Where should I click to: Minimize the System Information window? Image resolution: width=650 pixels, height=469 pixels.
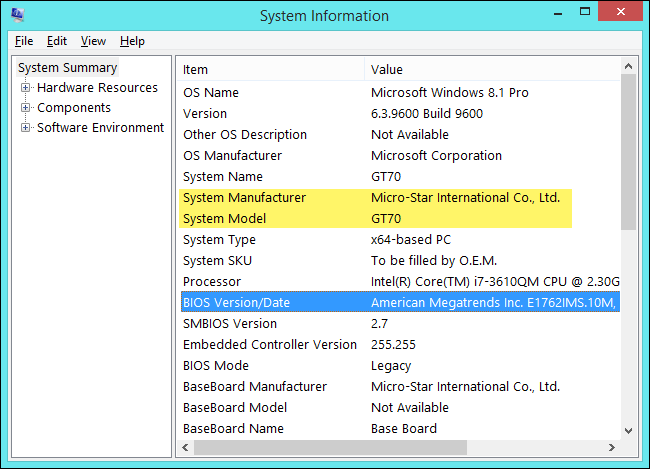[x=558, y=13]
